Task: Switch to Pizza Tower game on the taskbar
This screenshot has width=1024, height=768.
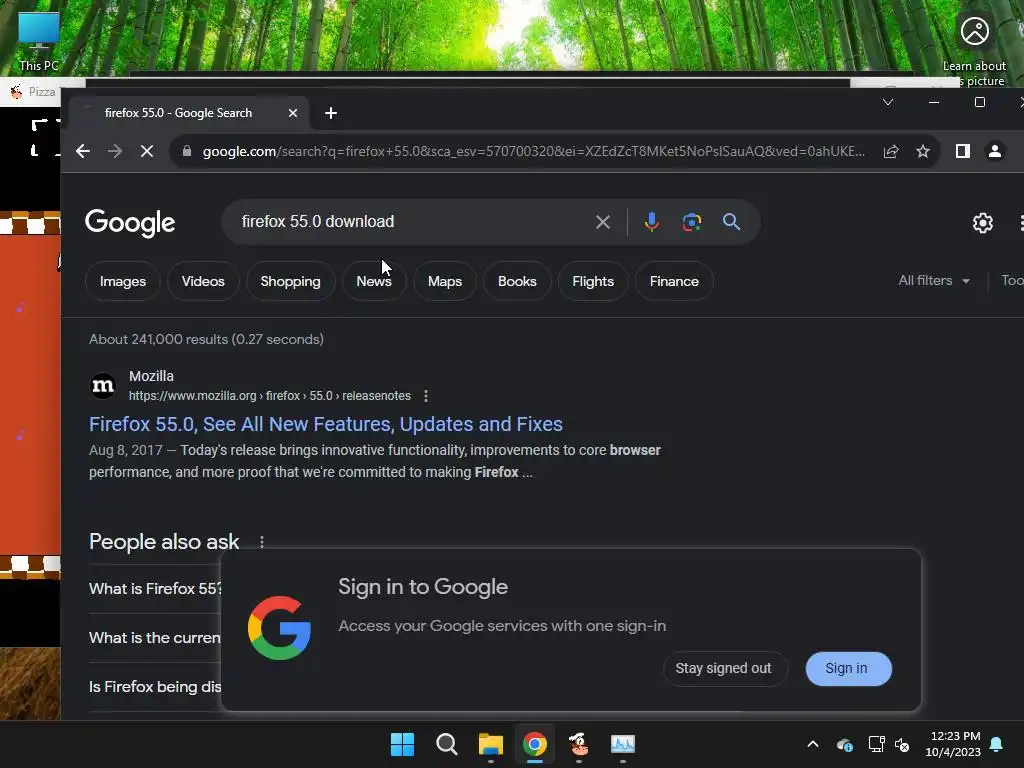Action: 579,744
